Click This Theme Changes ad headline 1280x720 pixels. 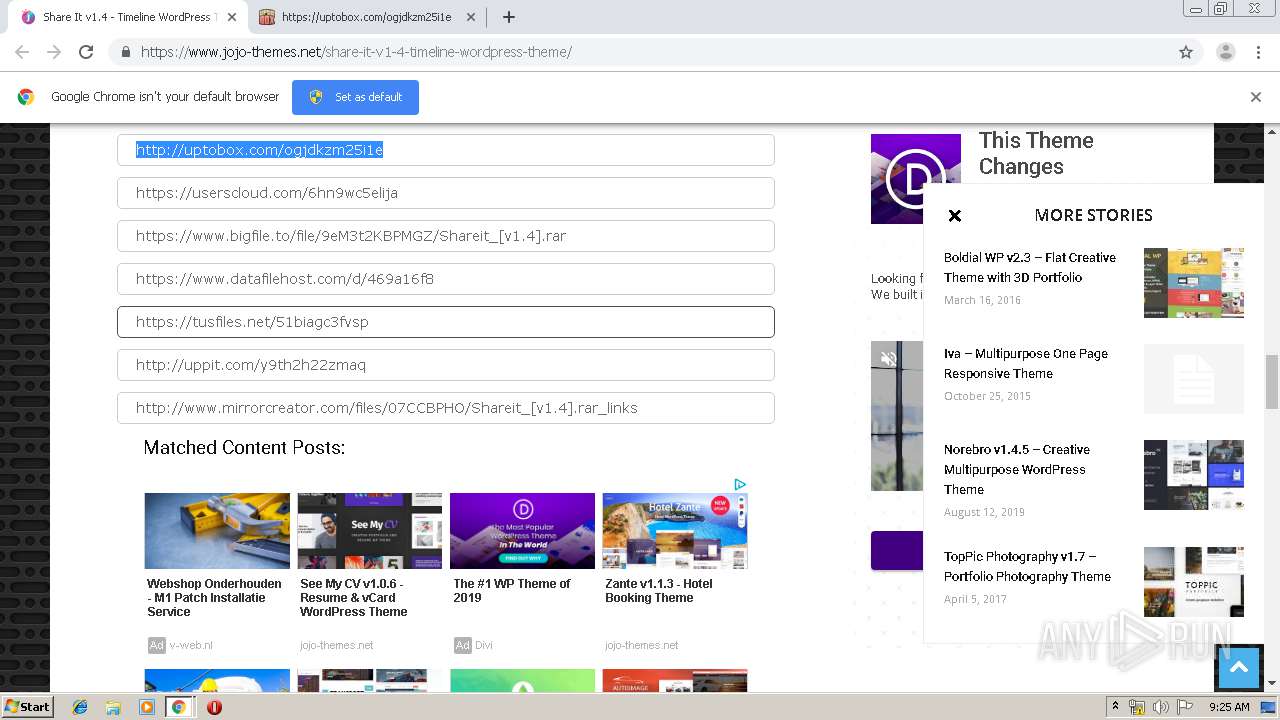[1036, 153]
